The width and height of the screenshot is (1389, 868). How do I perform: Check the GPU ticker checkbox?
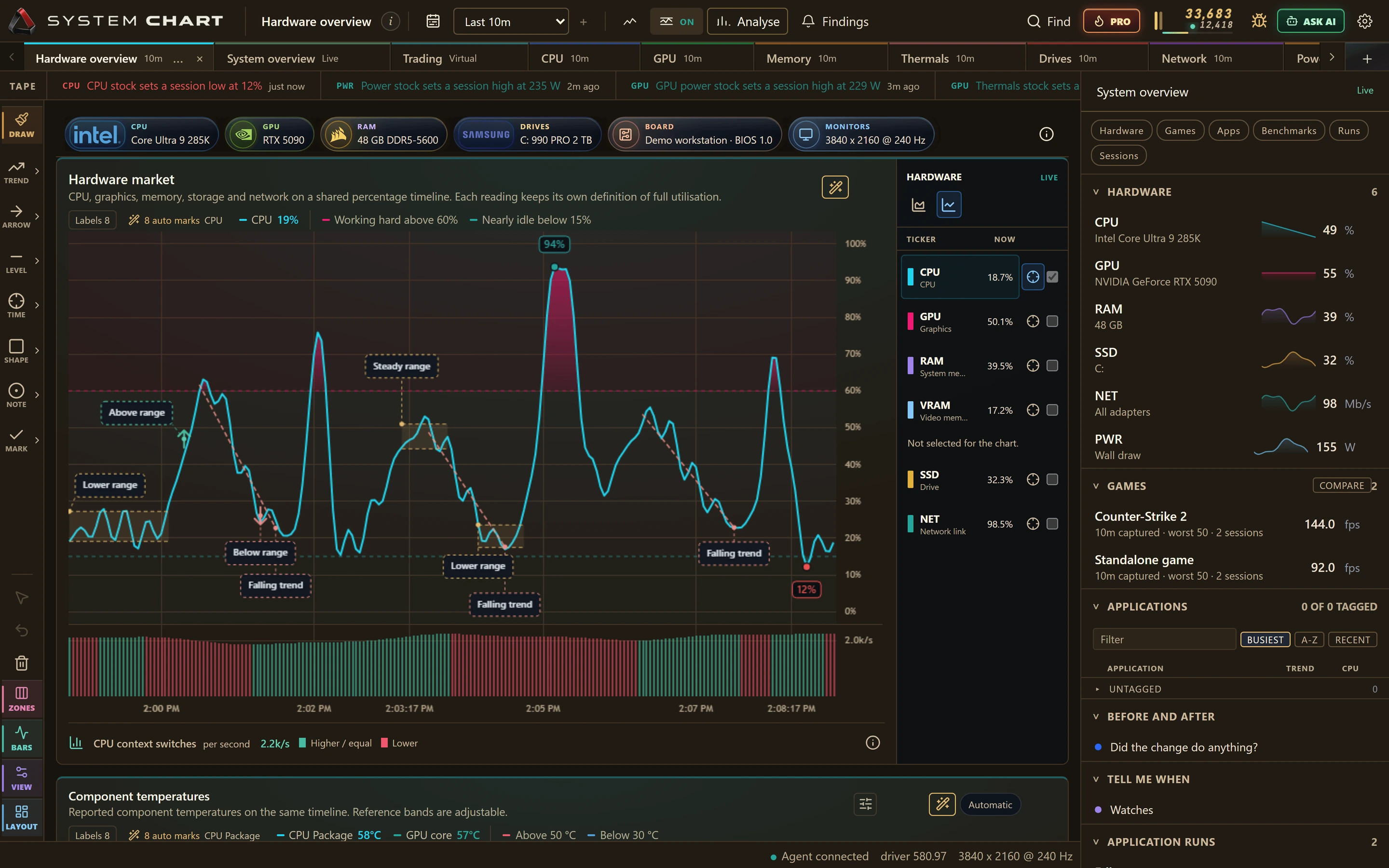(1052, 322)
